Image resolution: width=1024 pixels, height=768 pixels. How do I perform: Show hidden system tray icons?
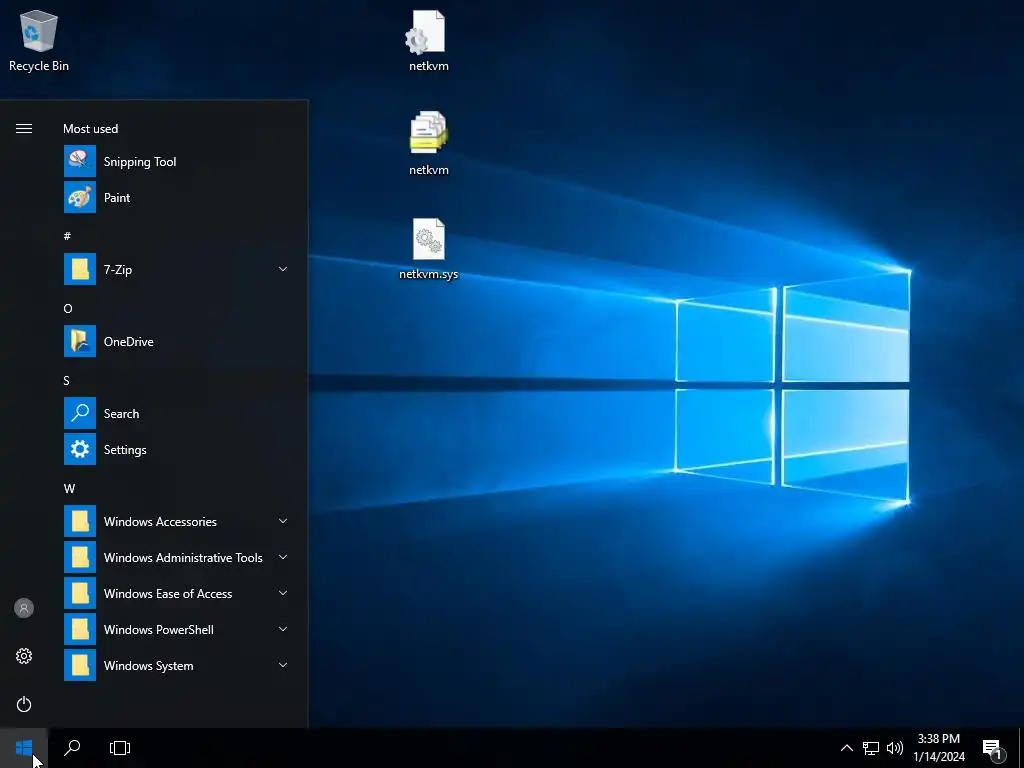(846, 748)
